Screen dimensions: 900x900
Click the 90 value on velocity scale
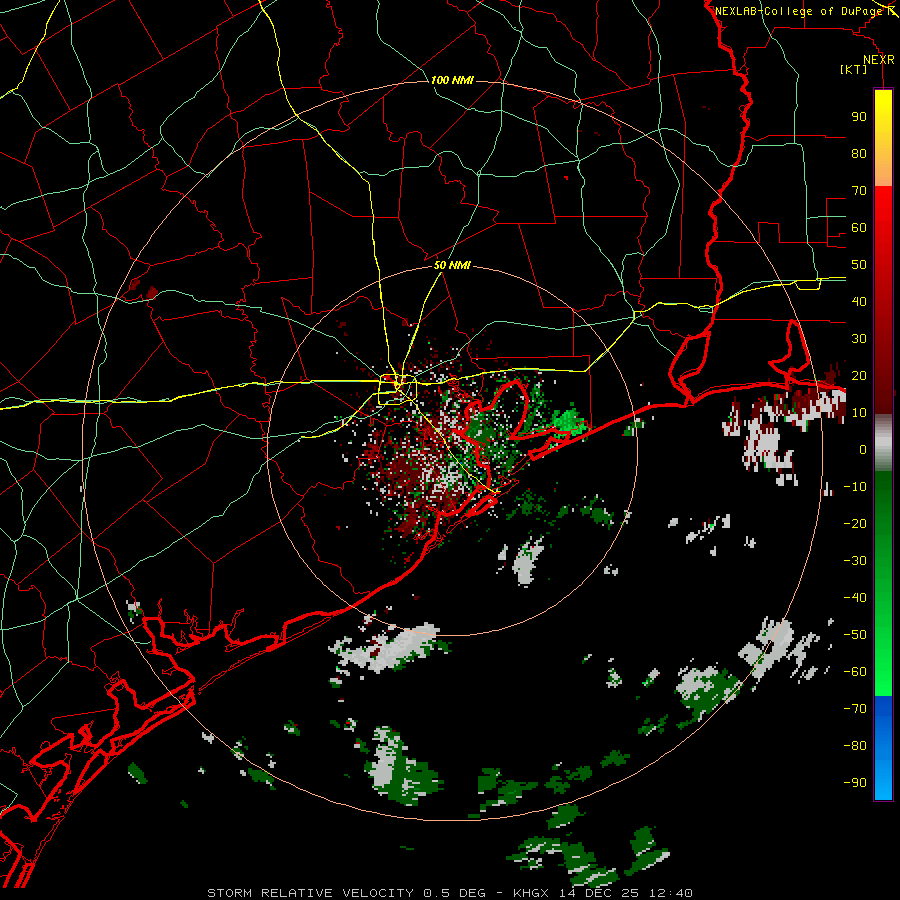pyautogui.click(x=859, y=117)
